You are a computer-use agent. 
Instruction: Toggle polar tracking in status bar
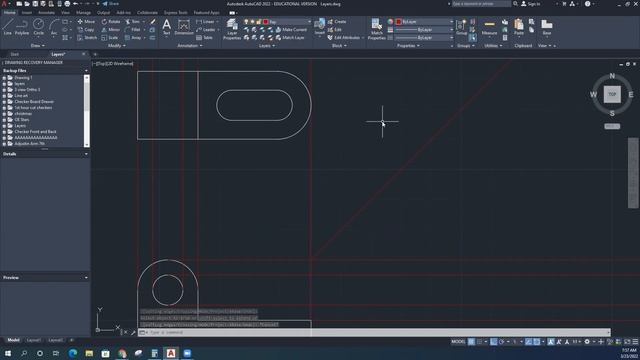coord(502,342)
